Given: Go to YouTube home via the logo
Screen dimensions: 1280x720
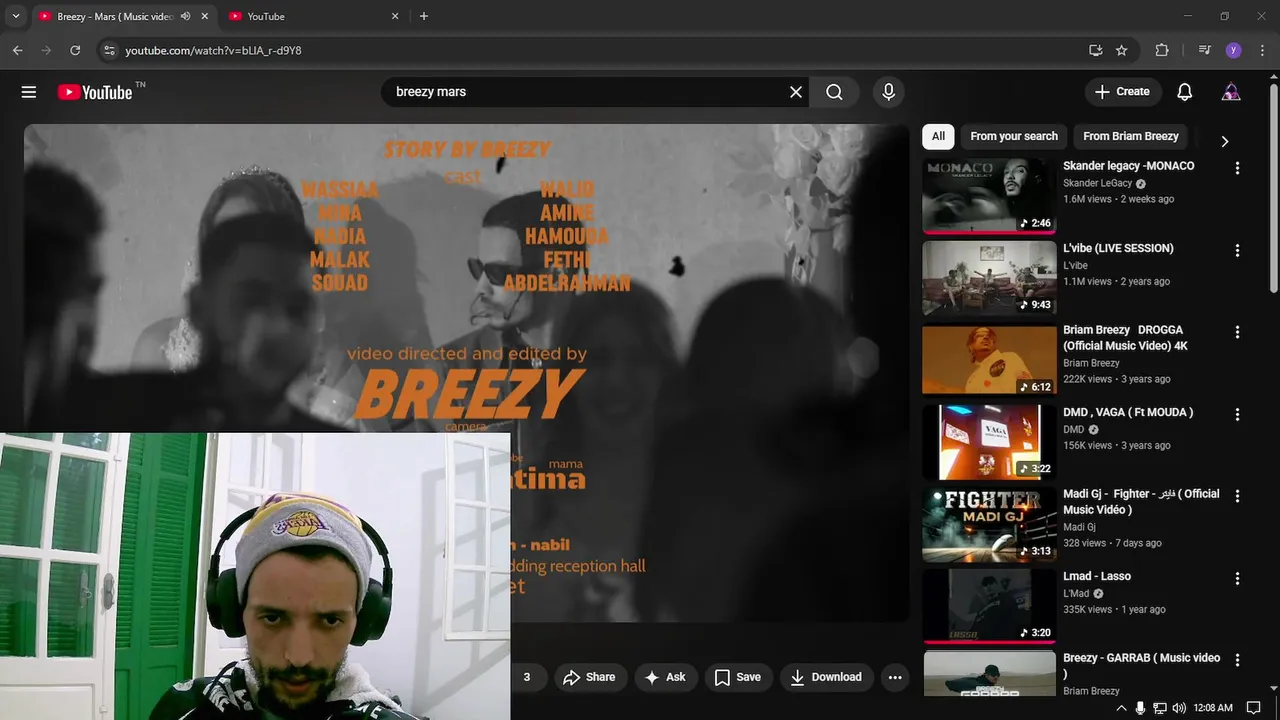Looking at the screenshot, I should pyautogui.click(x=95, y=92).
